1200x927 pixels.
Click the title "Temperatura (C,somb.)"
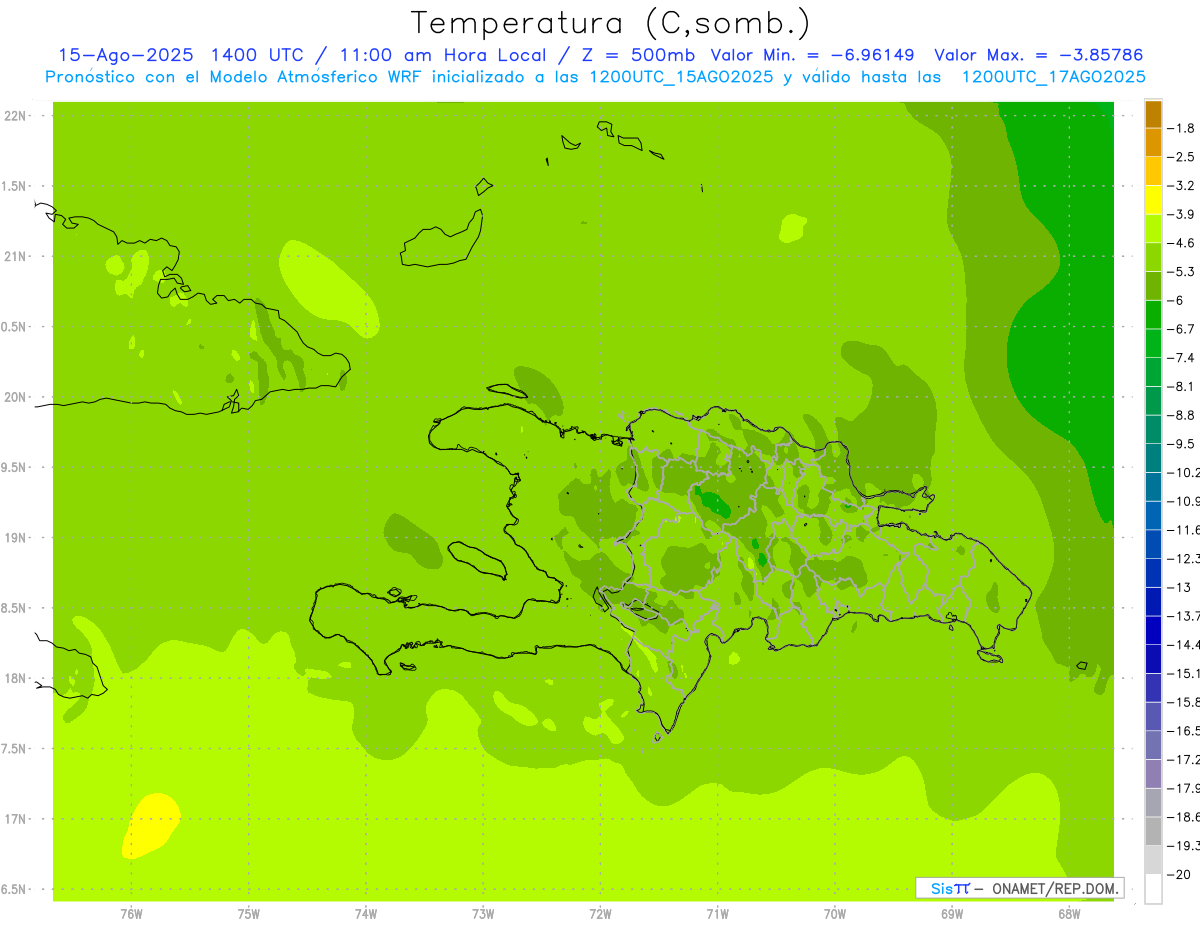point(611,23)
